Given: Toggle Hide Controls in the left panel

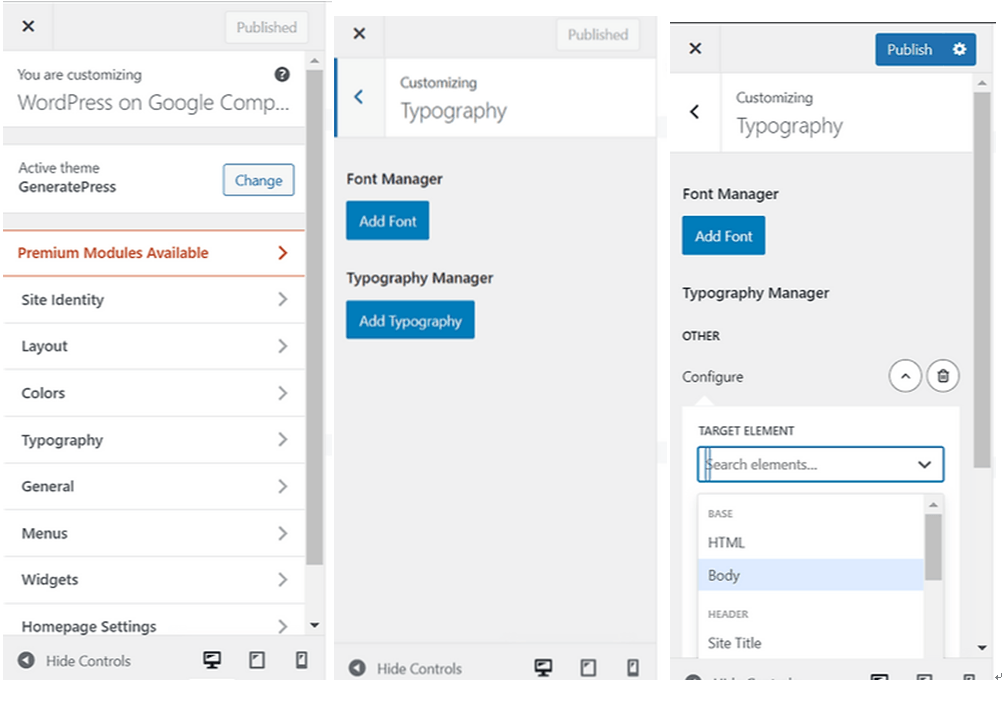Looking at the screenshot, I should point(75,661).
